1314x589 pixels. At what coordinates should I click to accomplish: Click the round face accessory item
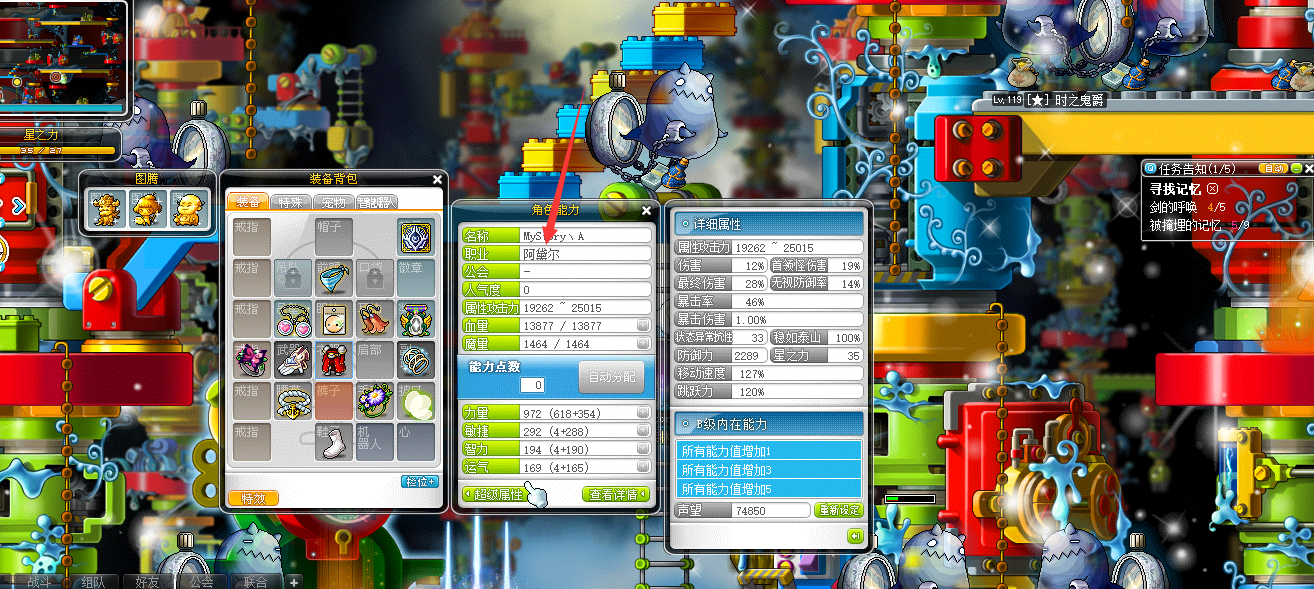click(x=334, y=319)
